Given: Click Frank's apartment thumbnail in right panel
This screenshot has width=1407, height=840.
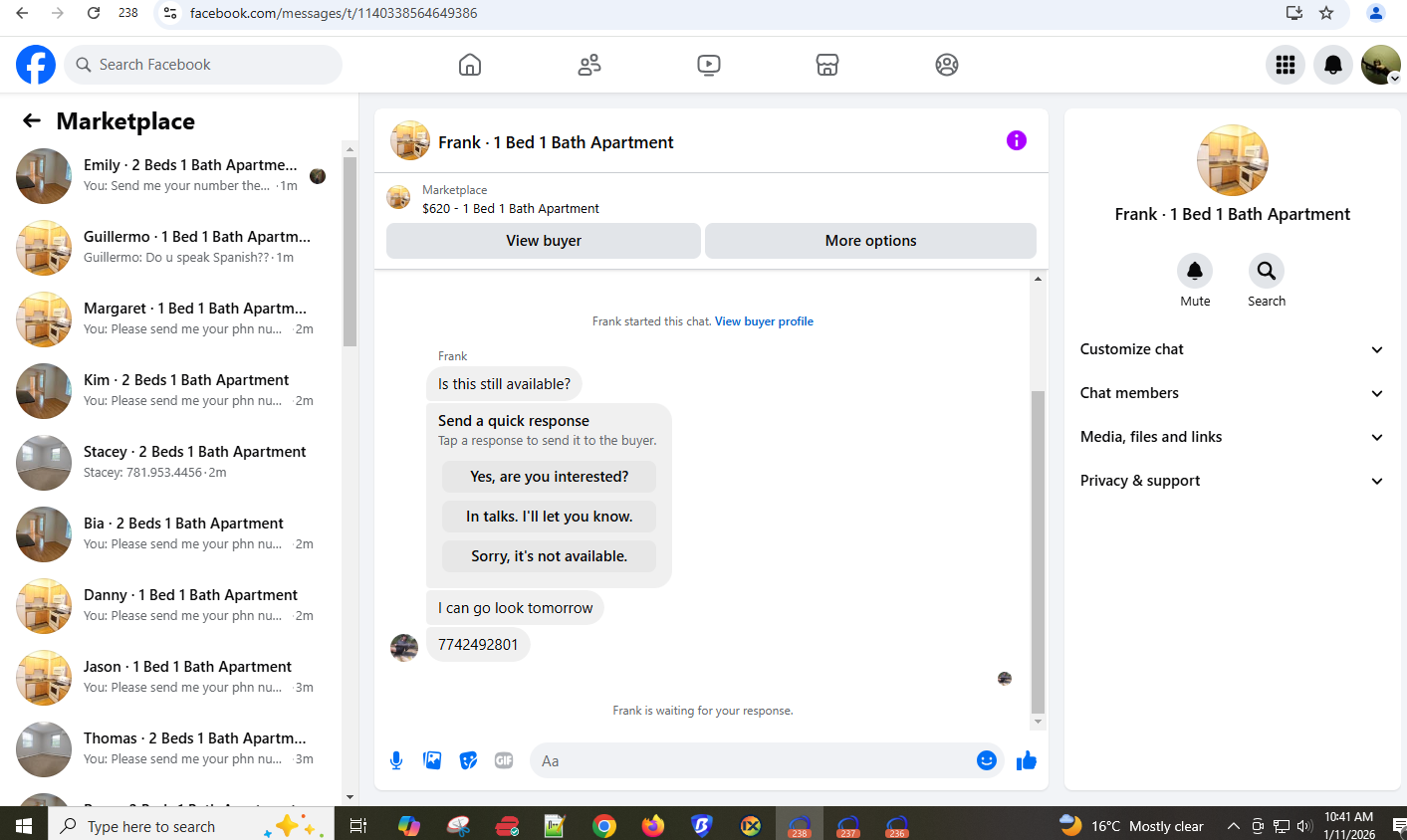Looking at the screenshot, I should tap(1233, 160).
